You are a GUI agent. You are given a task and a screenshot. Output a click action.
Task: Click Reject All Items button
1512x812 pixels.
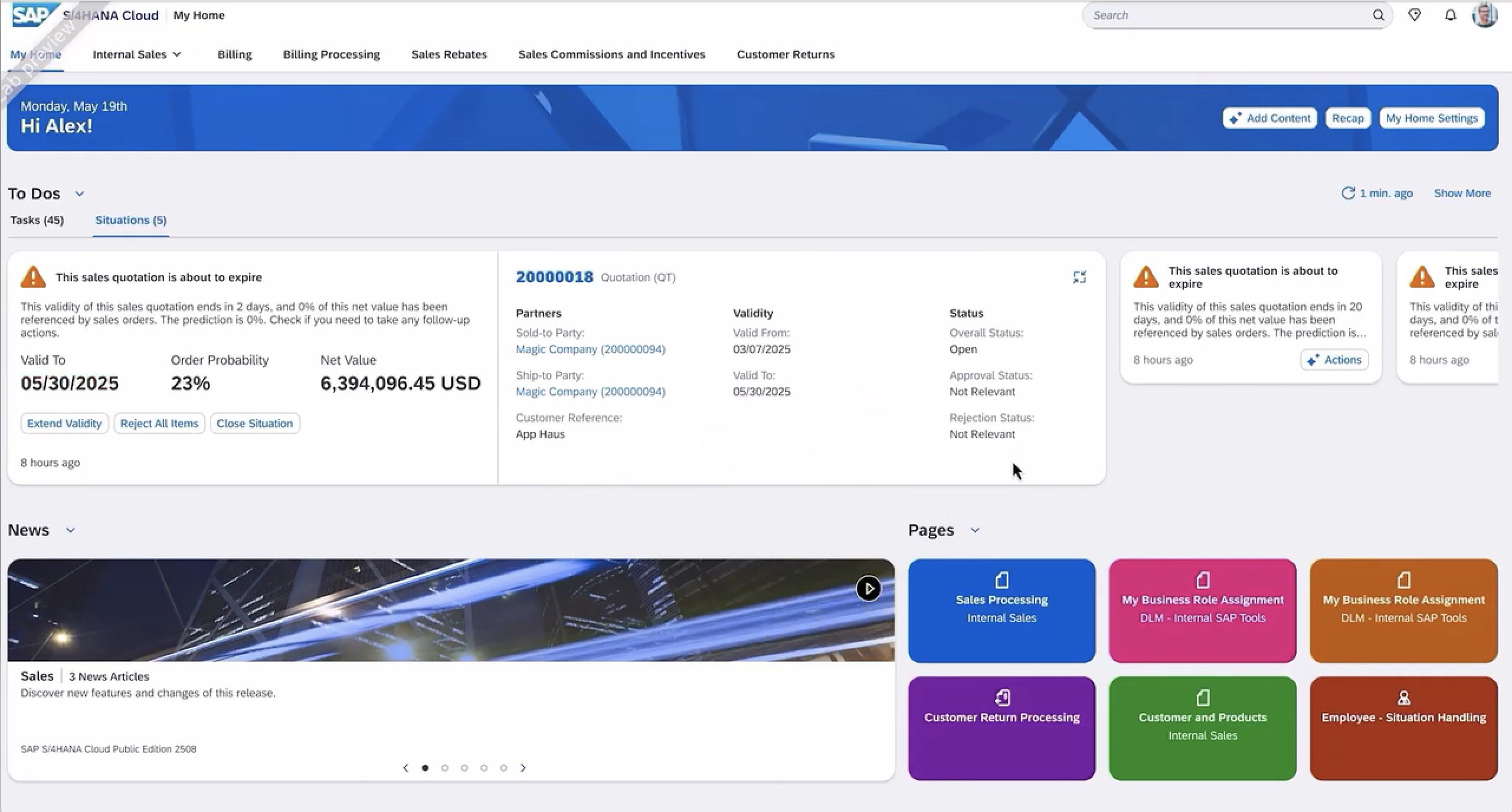tap(159, 423)
